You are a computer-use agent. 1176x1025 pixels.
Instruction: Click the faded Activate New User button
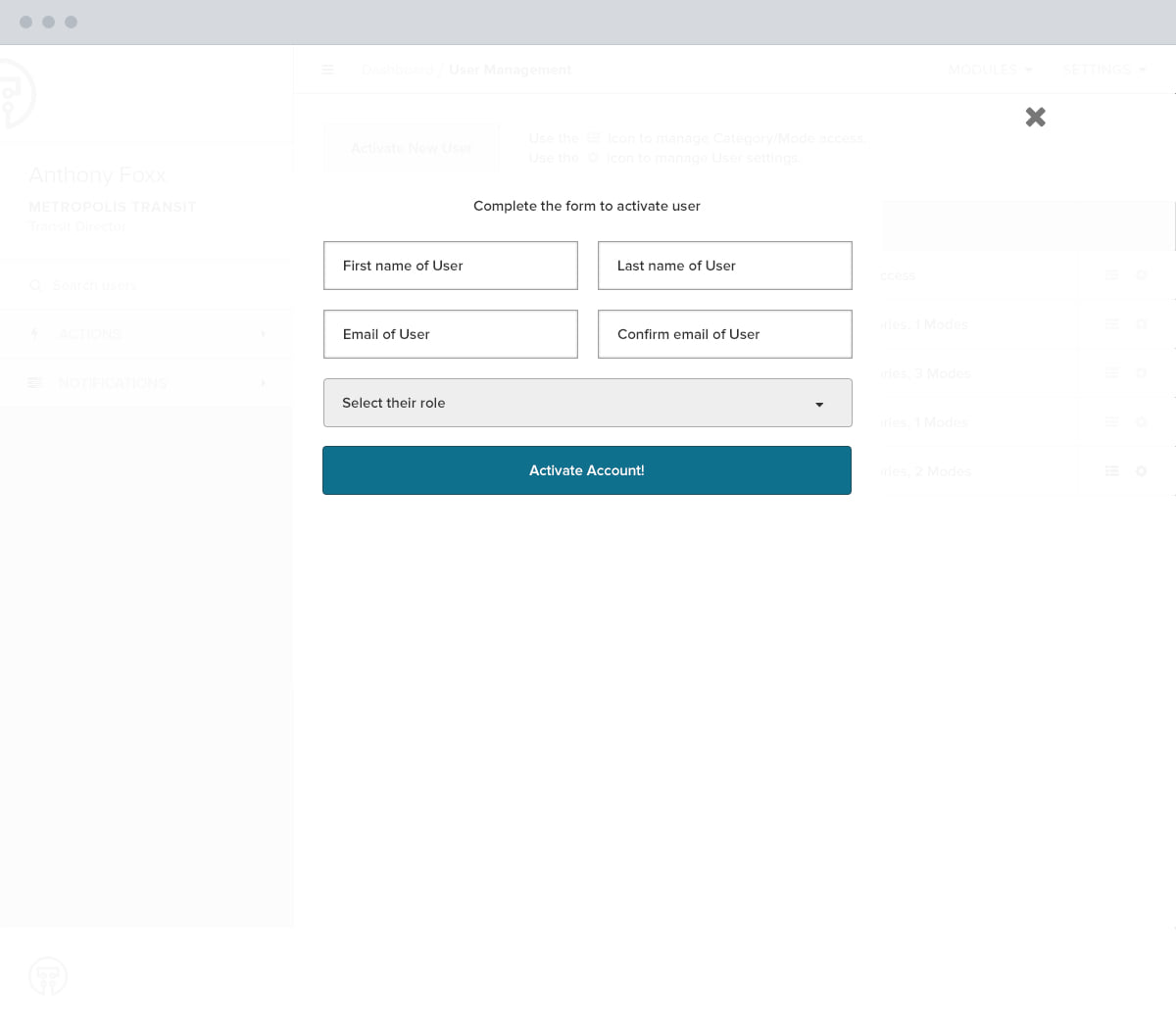(412, 148)
